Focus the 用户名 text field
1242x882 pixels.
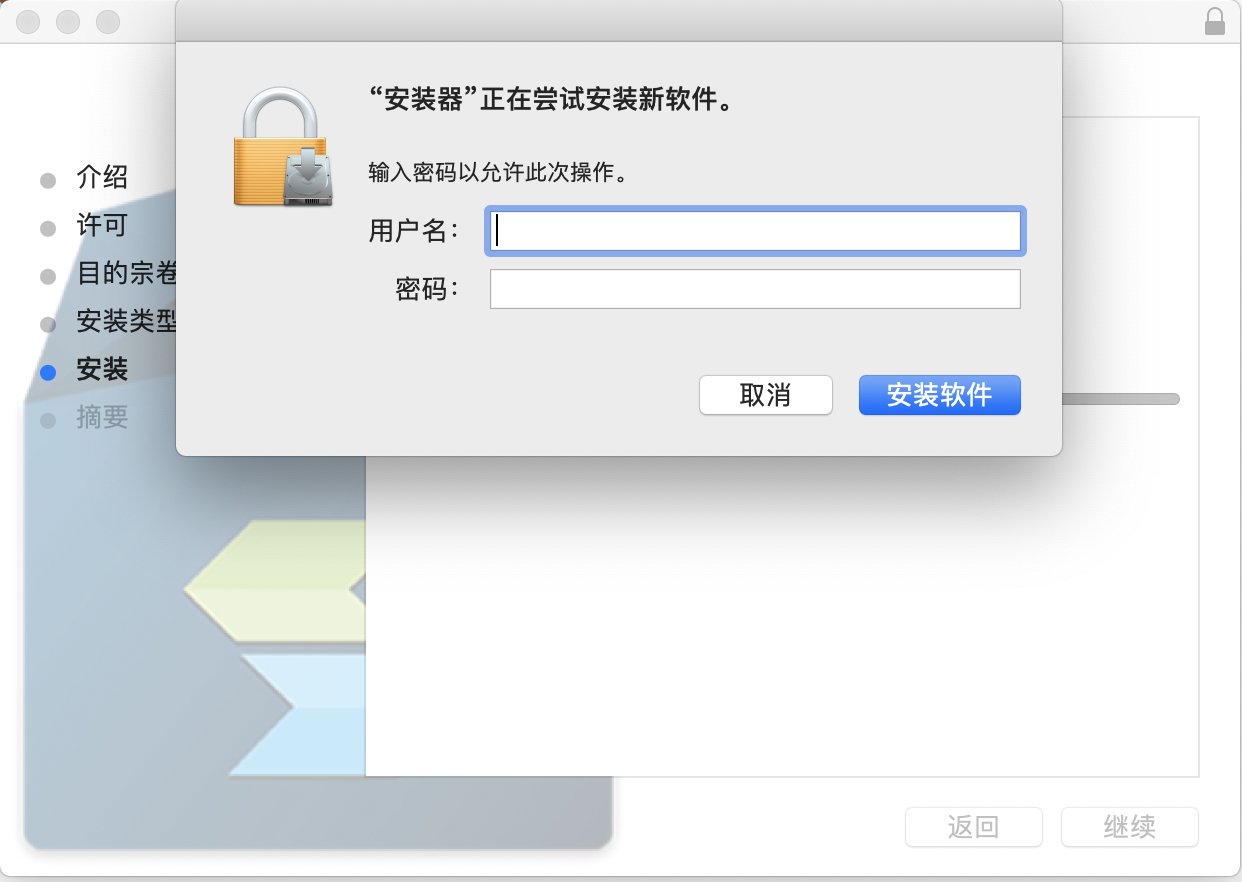(755, 231)
